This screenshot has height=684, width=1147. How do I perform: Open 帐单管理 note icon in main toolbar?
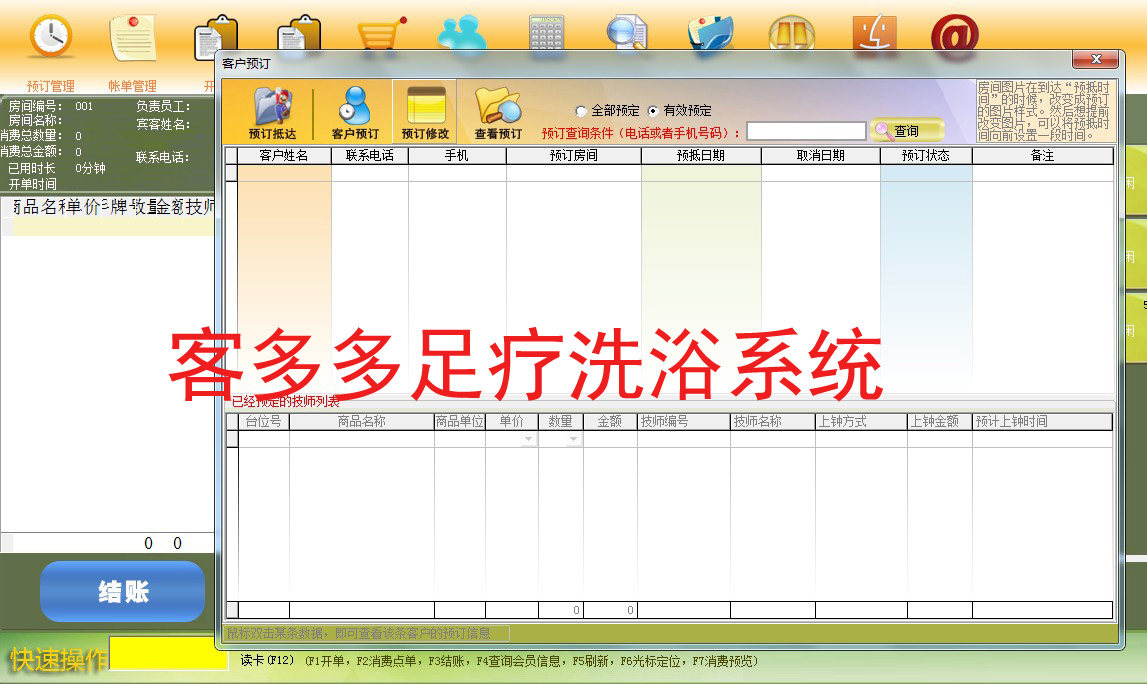[x=132, y=37]
